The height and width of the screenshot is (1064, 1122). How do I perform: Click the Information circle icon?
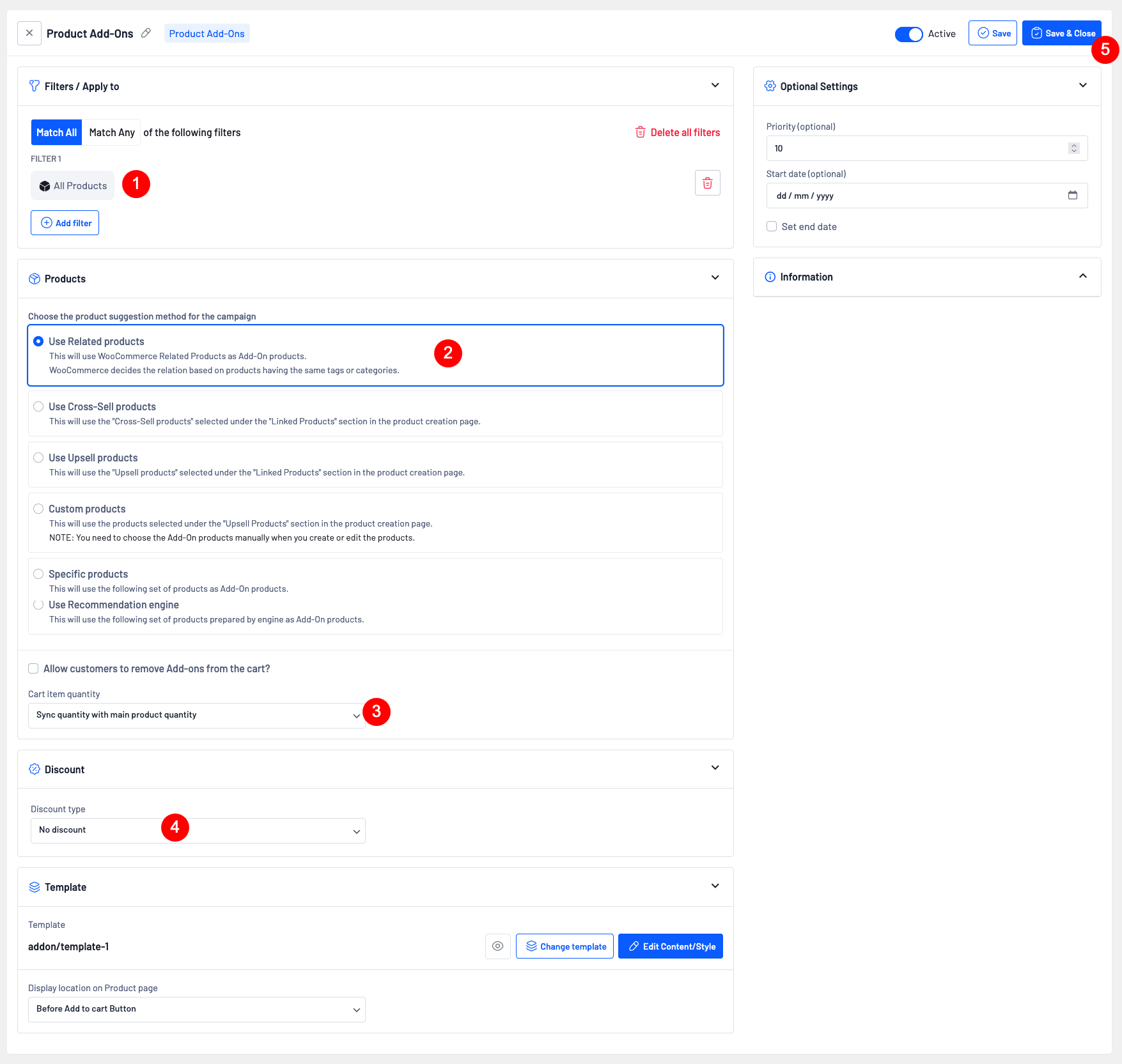(x=770, y=277)
